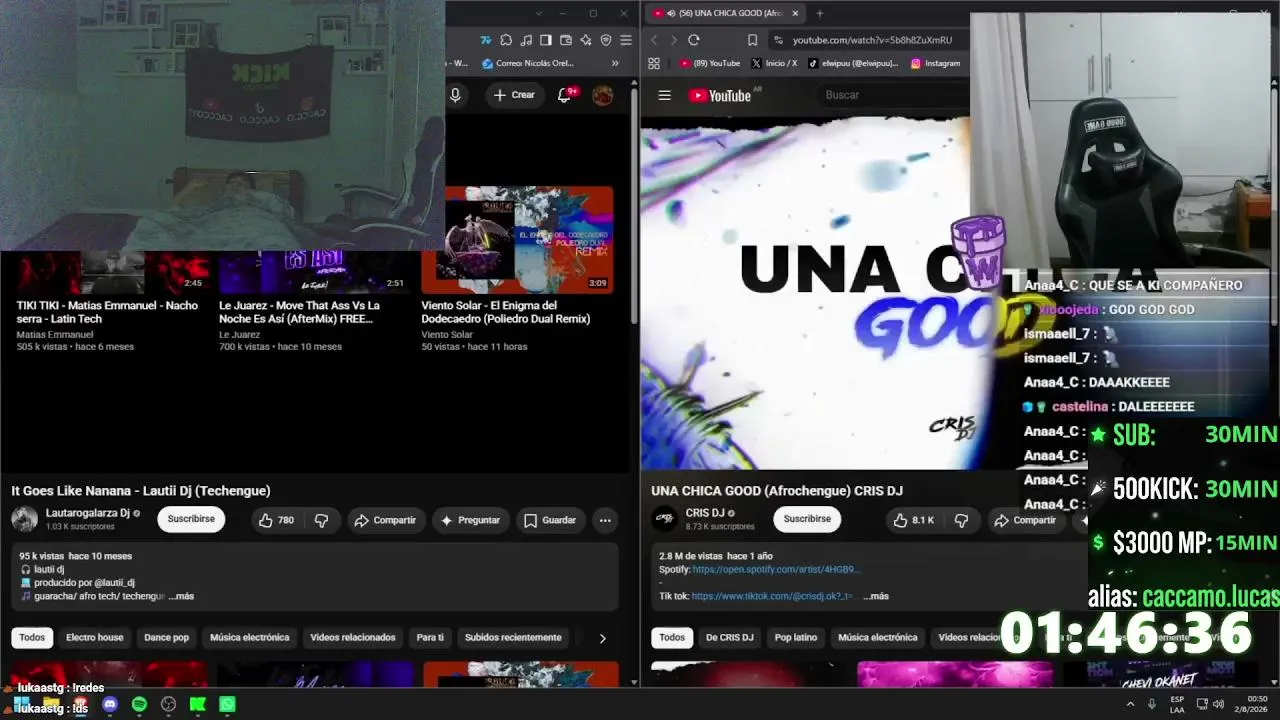Open the account avatar in left YouTube window
The width and height of the screenshot is (1280, 720).
(602, 95)
